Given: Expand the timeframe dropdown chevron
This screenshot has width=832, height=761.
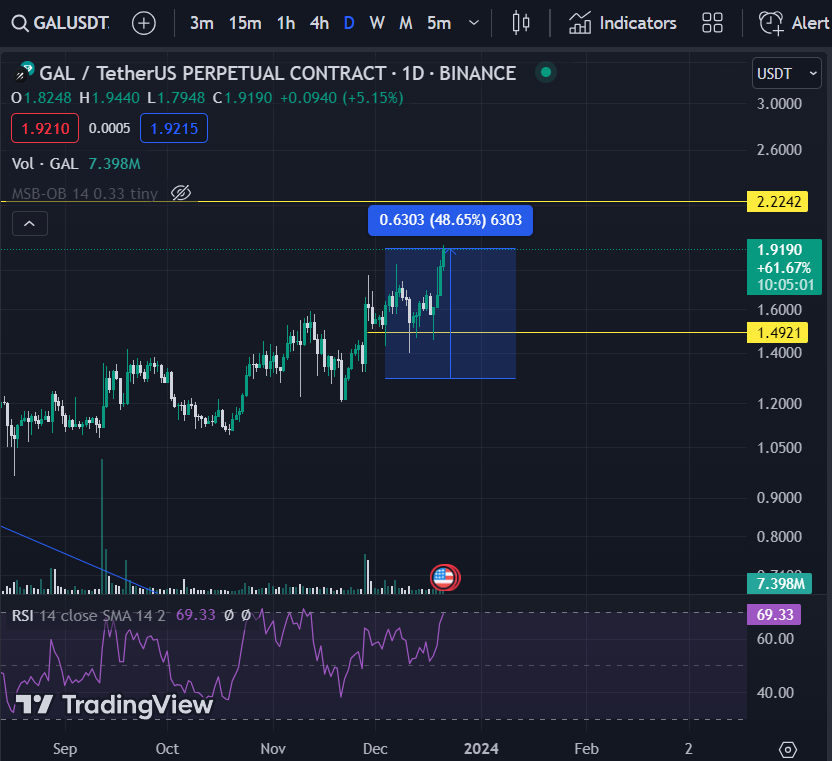Looking at the screenshot, I should click(474, 23).
